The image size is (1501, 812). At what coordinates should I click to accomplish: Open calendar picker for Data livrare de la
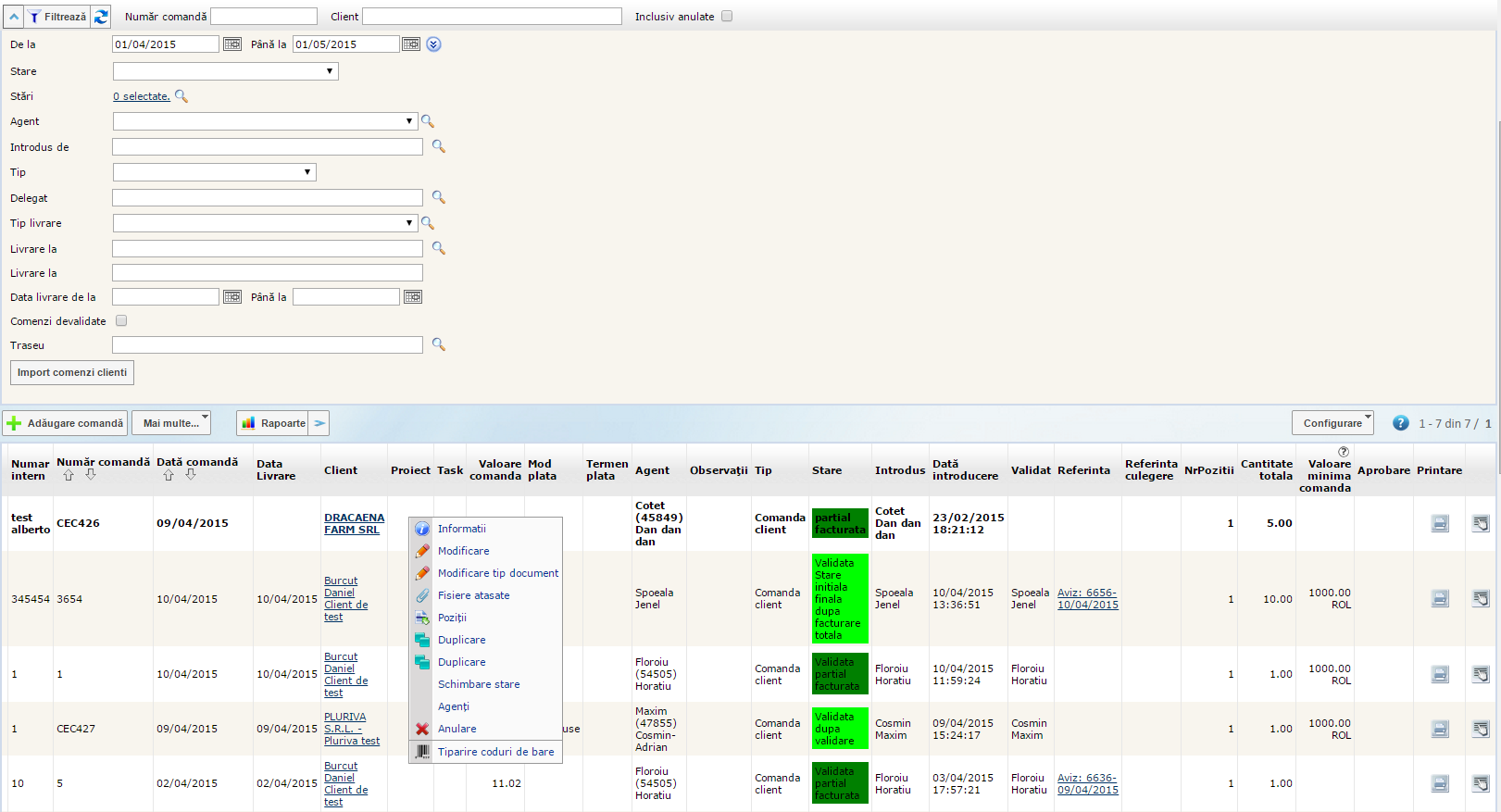tap(232, 297)
